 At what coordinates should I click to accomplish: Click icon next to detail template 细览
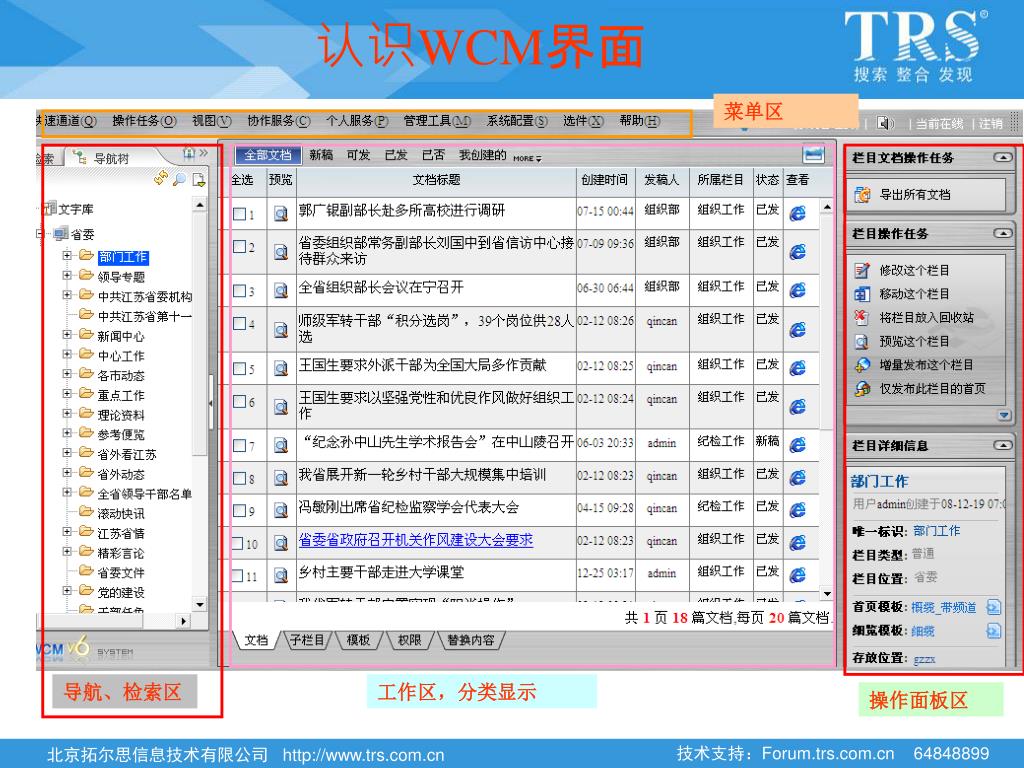993,631
